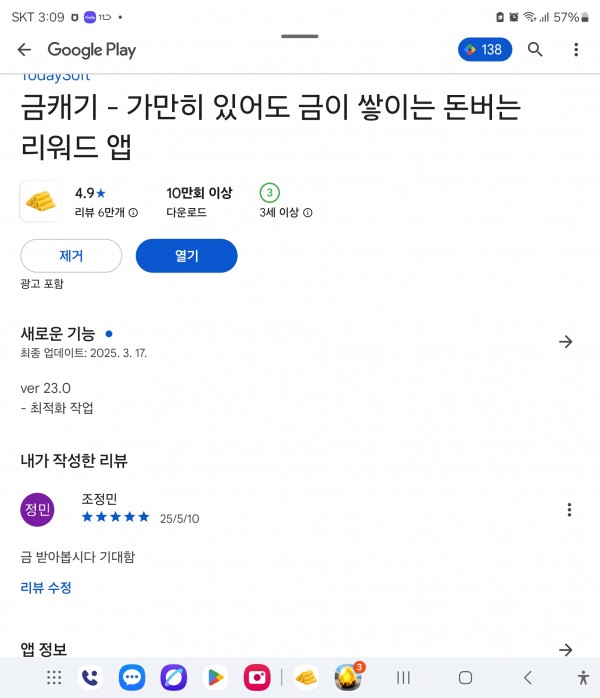Expand the 새로운 기능 section arrow

tap(566, 341)
